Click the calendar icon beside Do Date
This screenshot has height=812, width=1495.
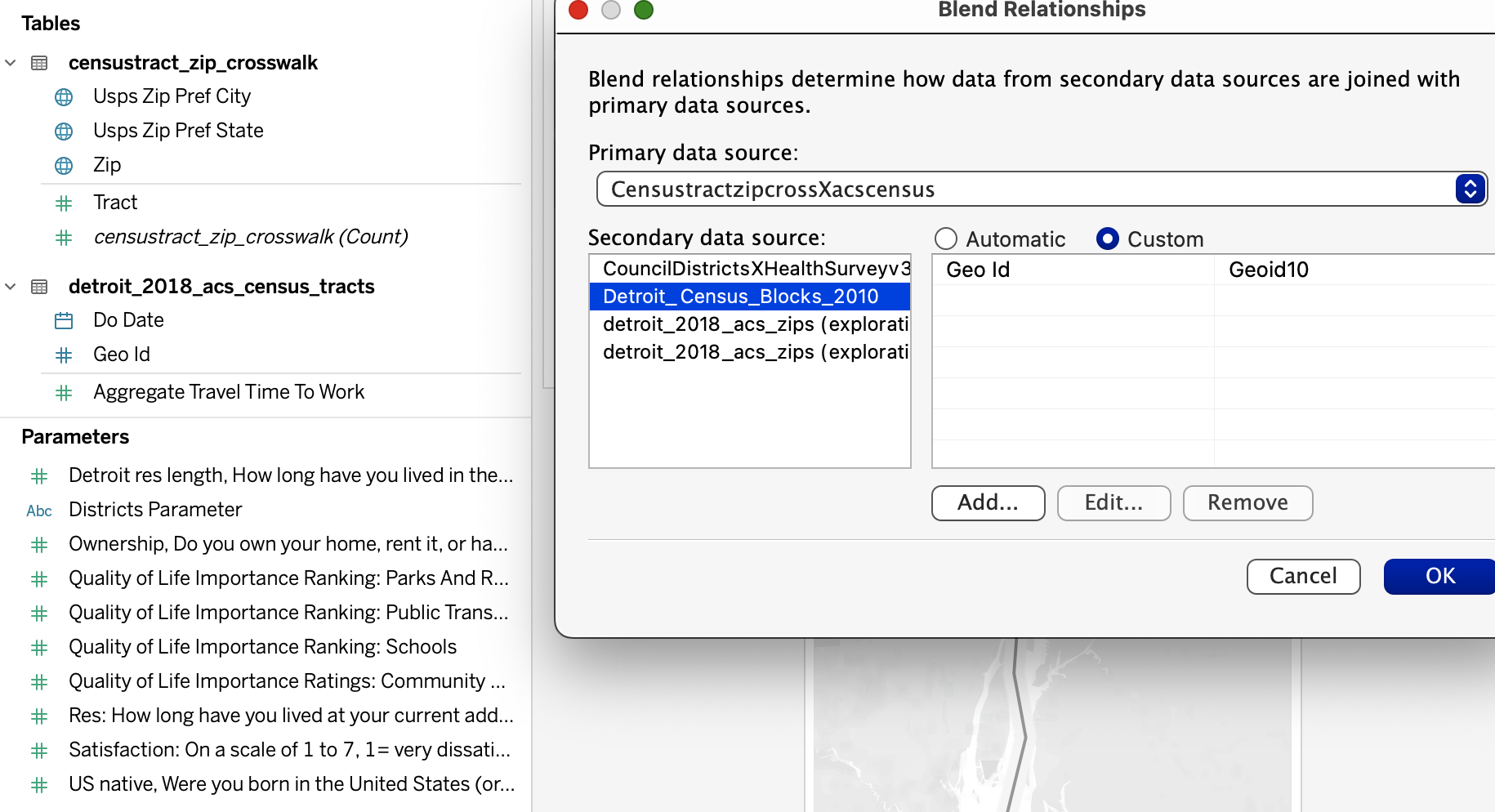point(64,321)
